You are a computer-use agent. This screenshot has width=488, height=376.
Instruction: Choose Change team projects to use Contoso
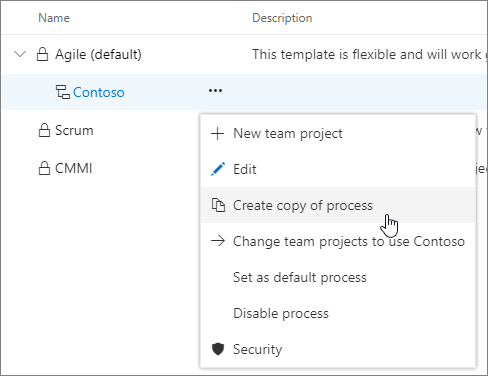click(338, 241)
